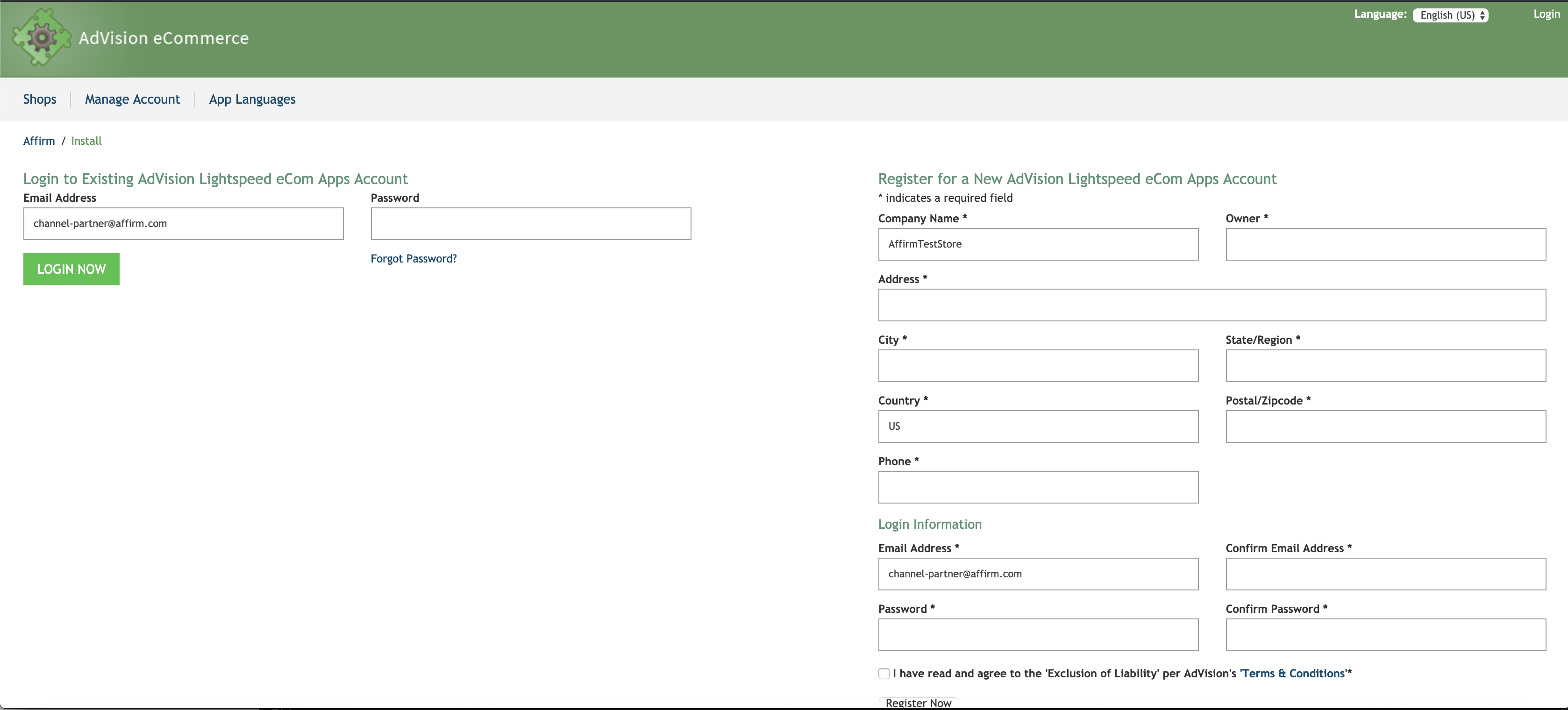Click the Forgot Password link

point(413,259)
